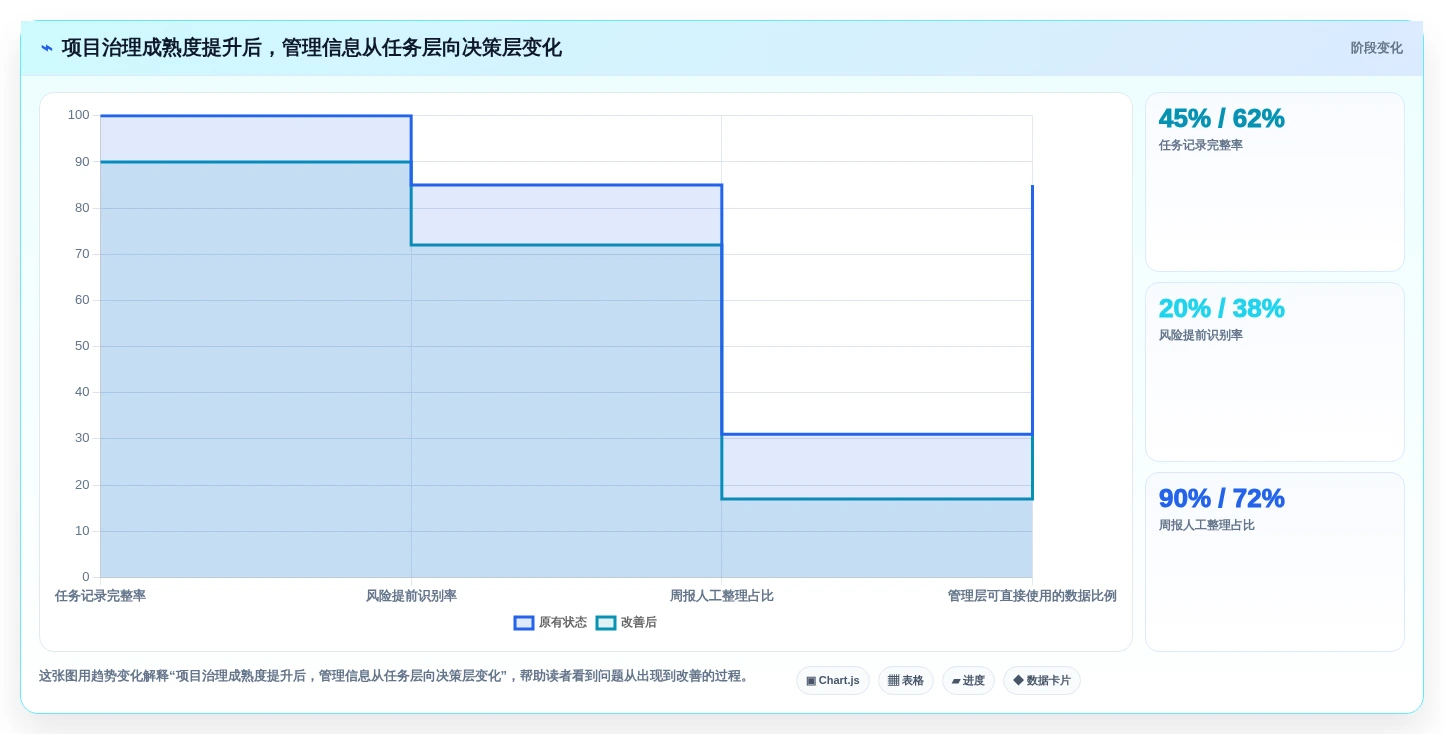Viewport: 1444px width, 734px height.
Task: Click the x-axis label 管理层可直接使用的数据比例
Action: coord(1032,596)
